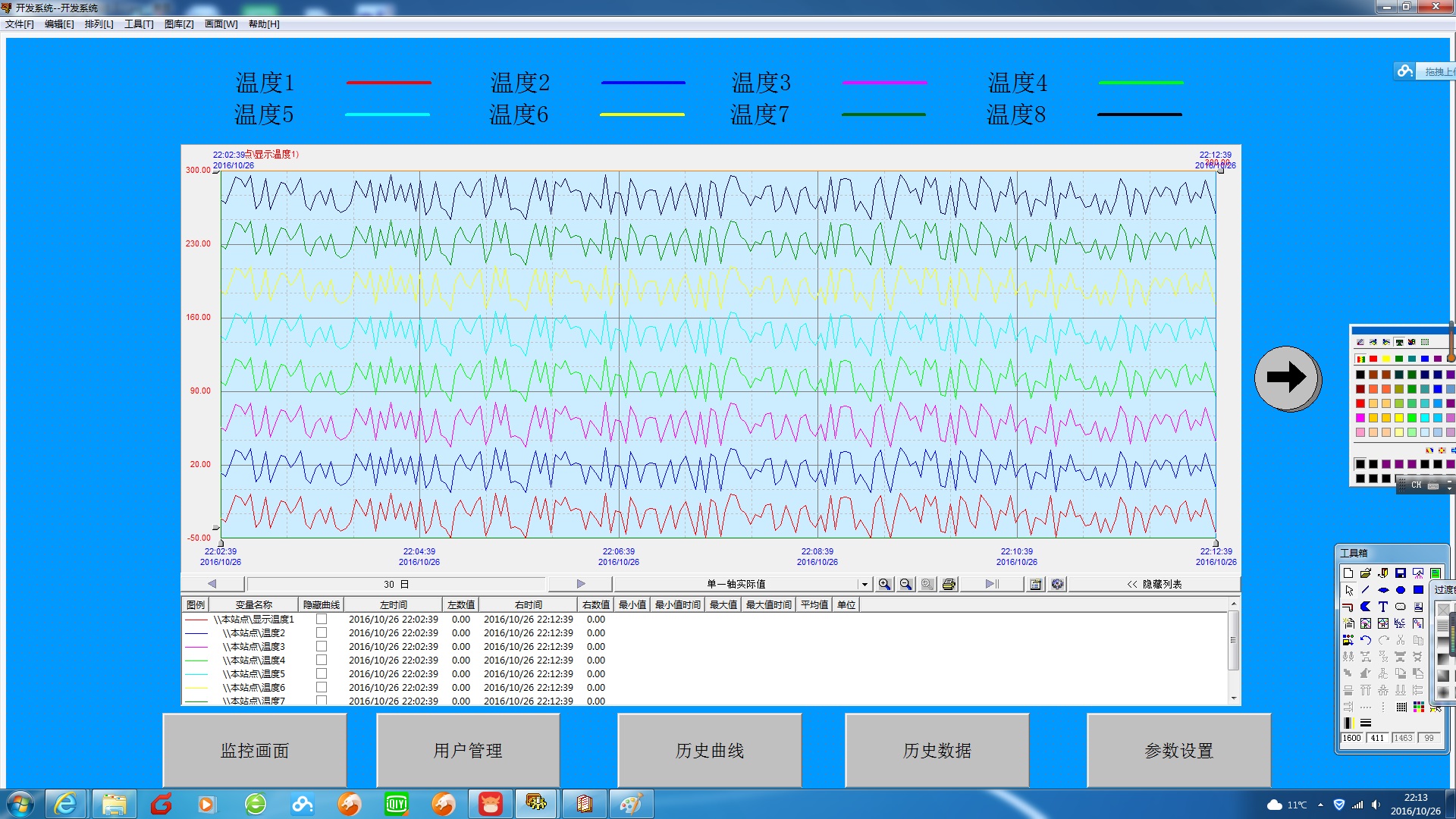
Task: Click the open folder icon in toolbox
Action: pos(1366,573)
